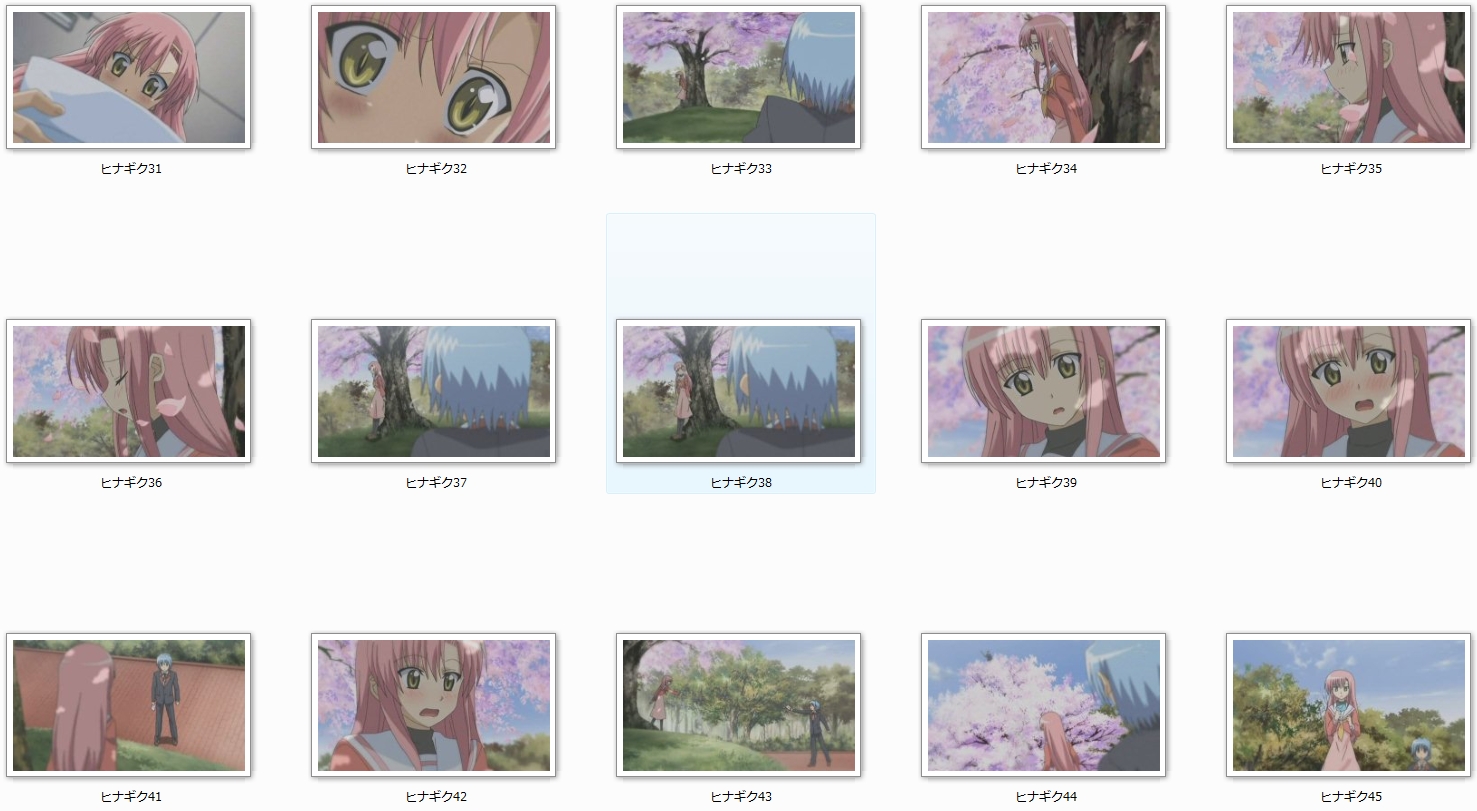Click the file name label ヒナギク45
This screenshot has height=811, width=1477.
click(x=1351, y=797)
